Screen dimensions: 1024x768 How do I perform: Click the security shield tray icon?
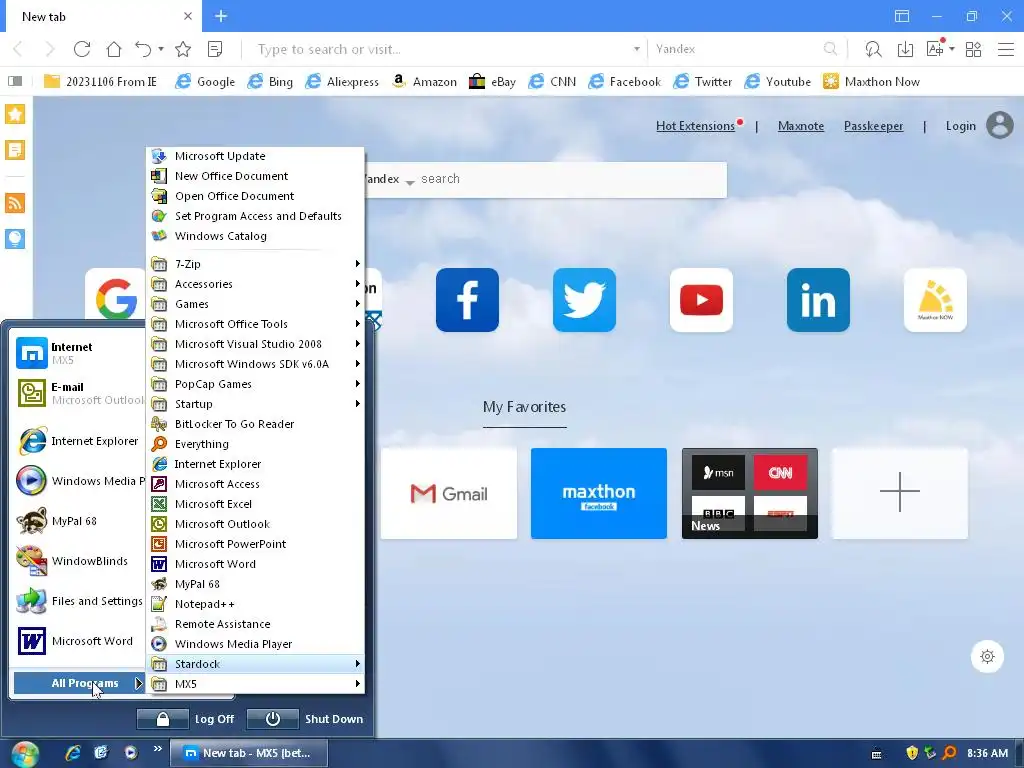(x=912, y=753)
